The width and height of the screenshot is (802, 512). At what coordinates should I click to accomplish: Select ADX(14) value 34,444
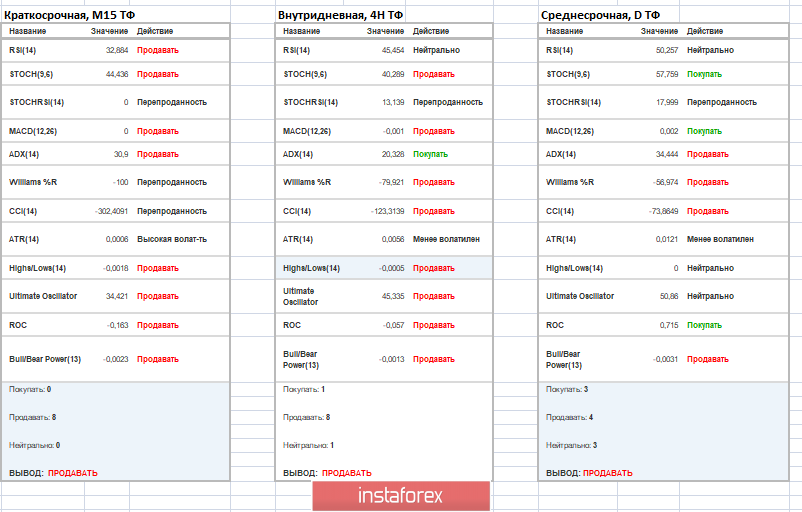click(667, 154)
